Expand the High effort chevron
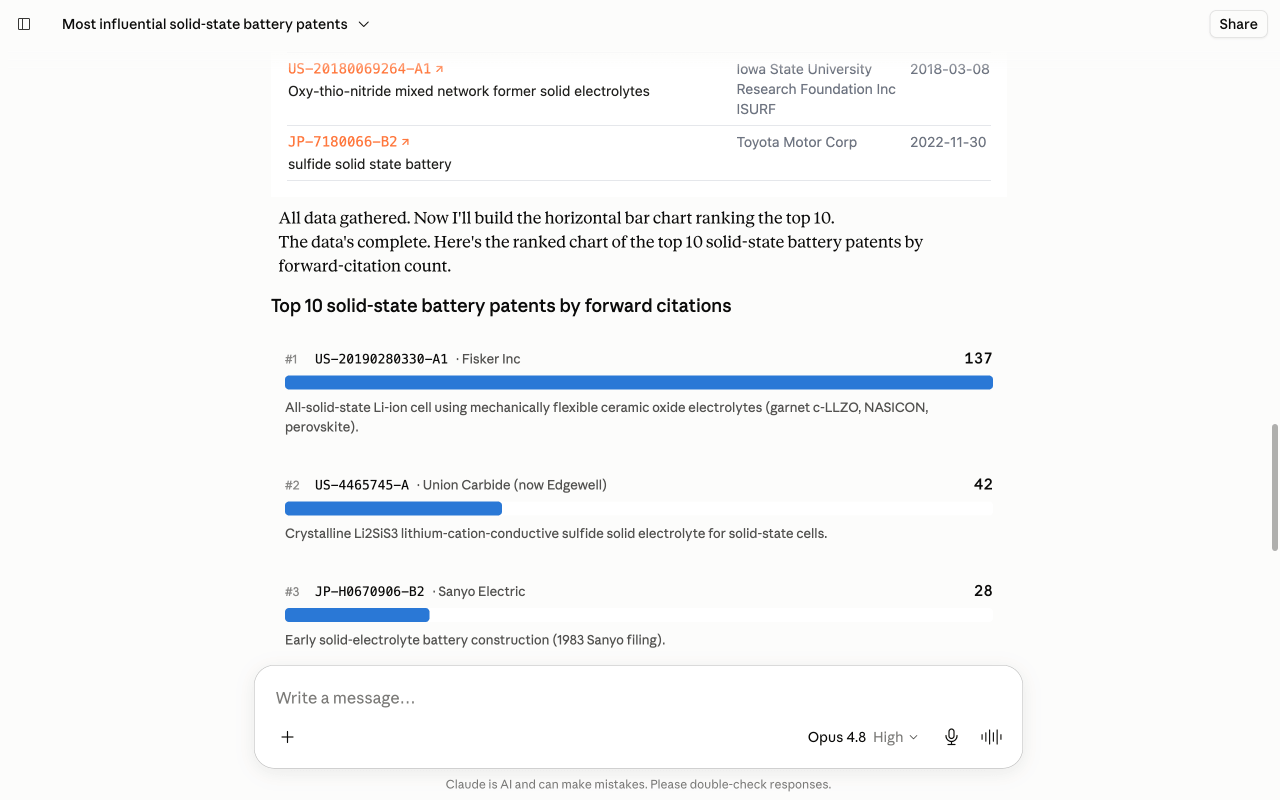Screen dimensions: 1280x800 (913, 737)
